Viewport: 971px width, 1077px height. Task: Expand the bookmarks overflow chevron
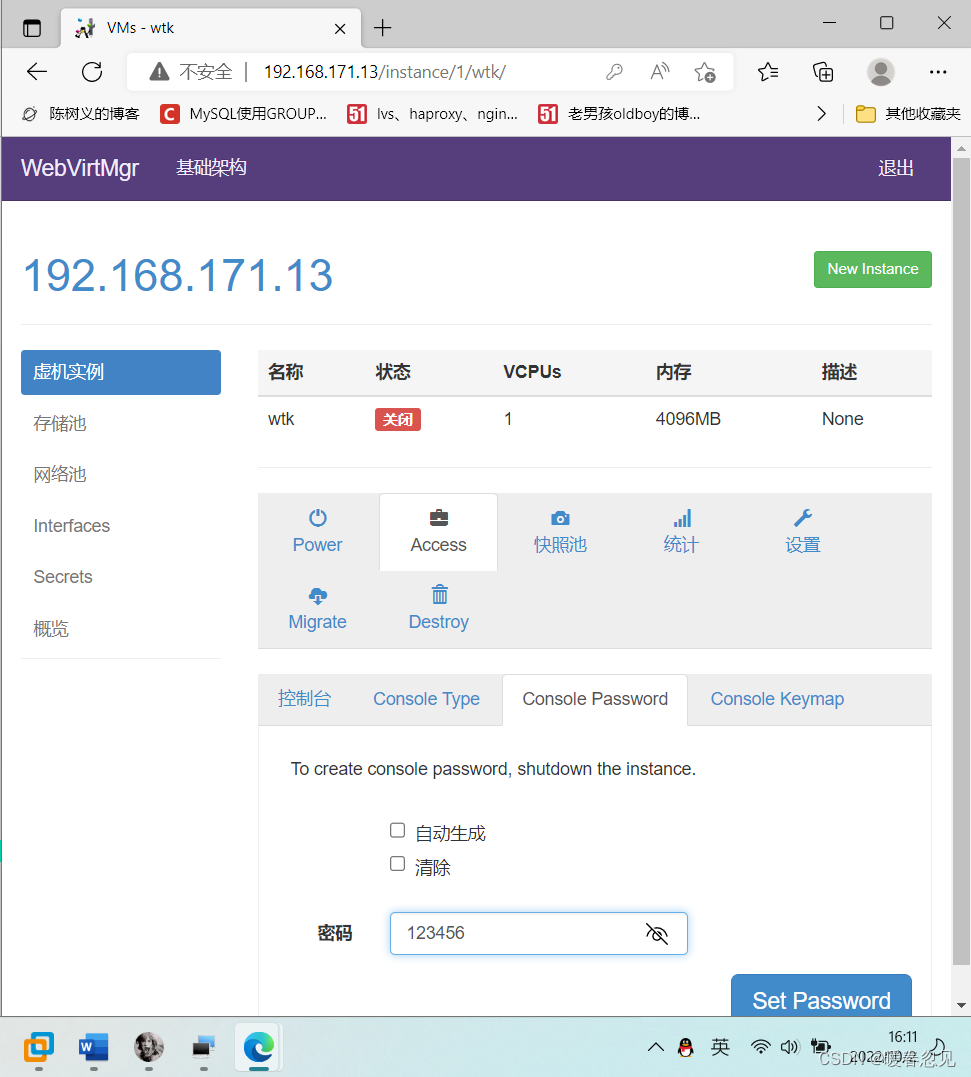(x=821, y=113)
